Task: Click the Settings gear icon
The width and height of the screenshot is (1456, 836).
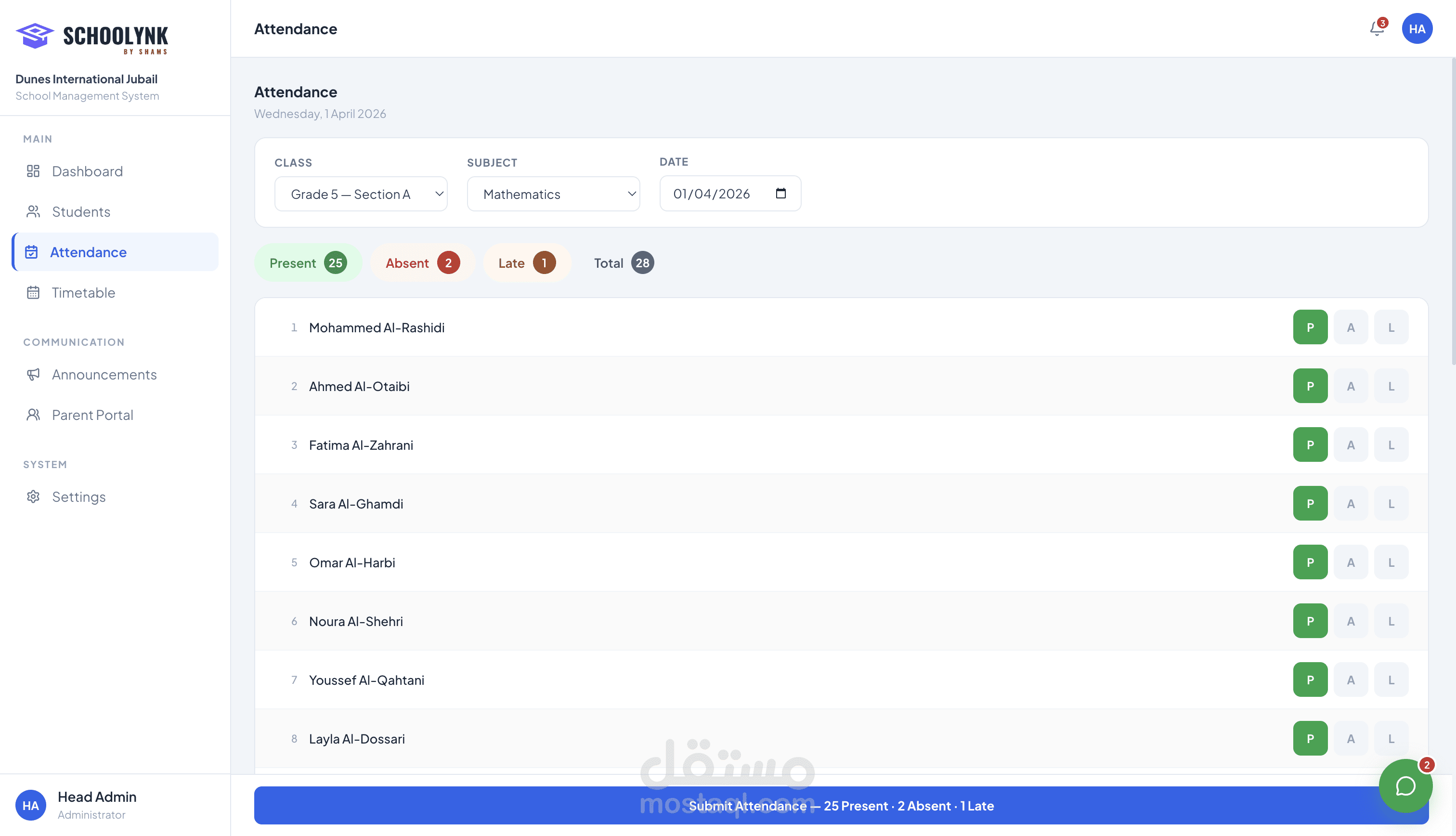Action: pyautogui.click(x=33, y=496)
